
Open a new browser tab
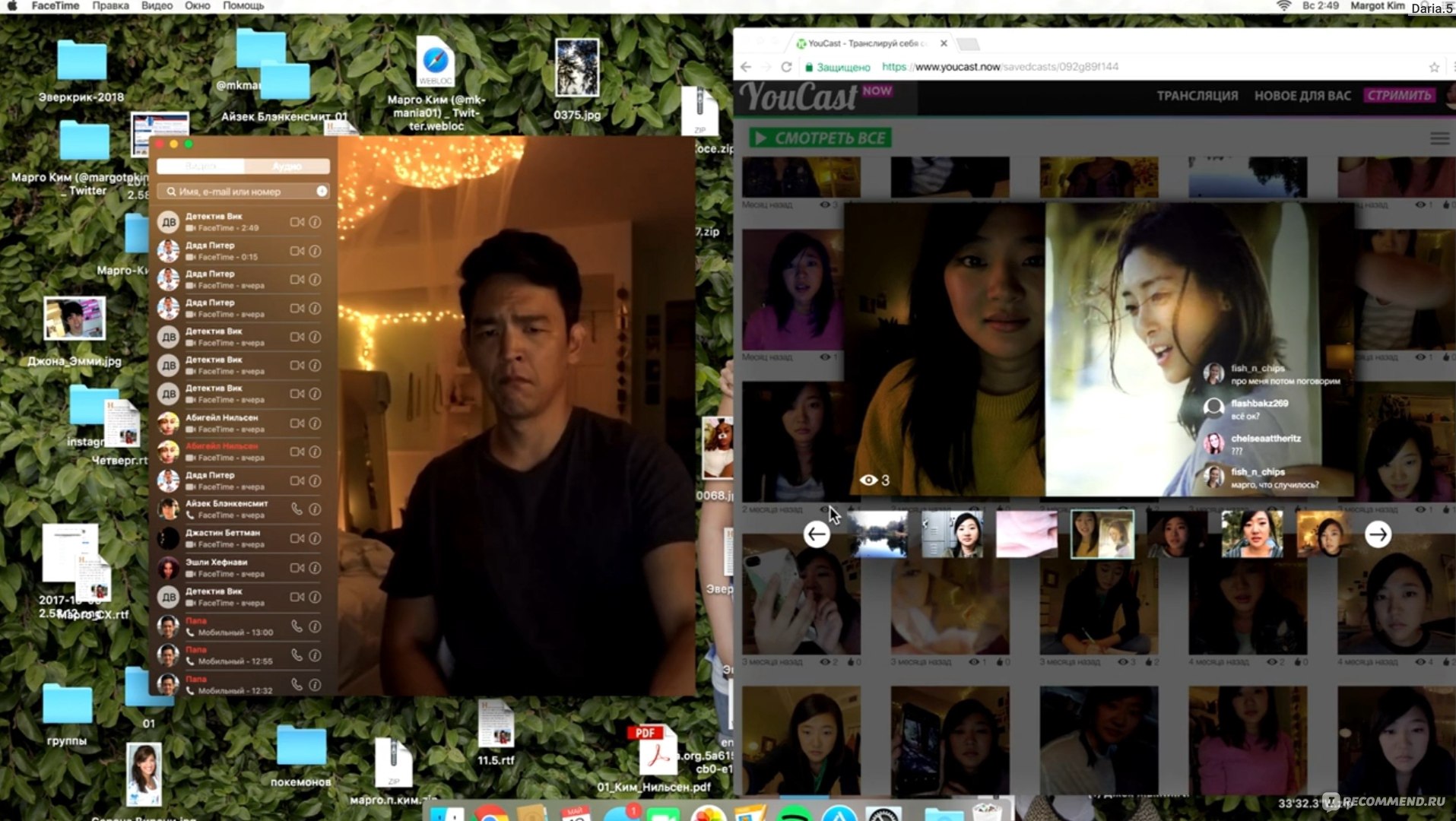pyautogui.click(x=967, y=44)
